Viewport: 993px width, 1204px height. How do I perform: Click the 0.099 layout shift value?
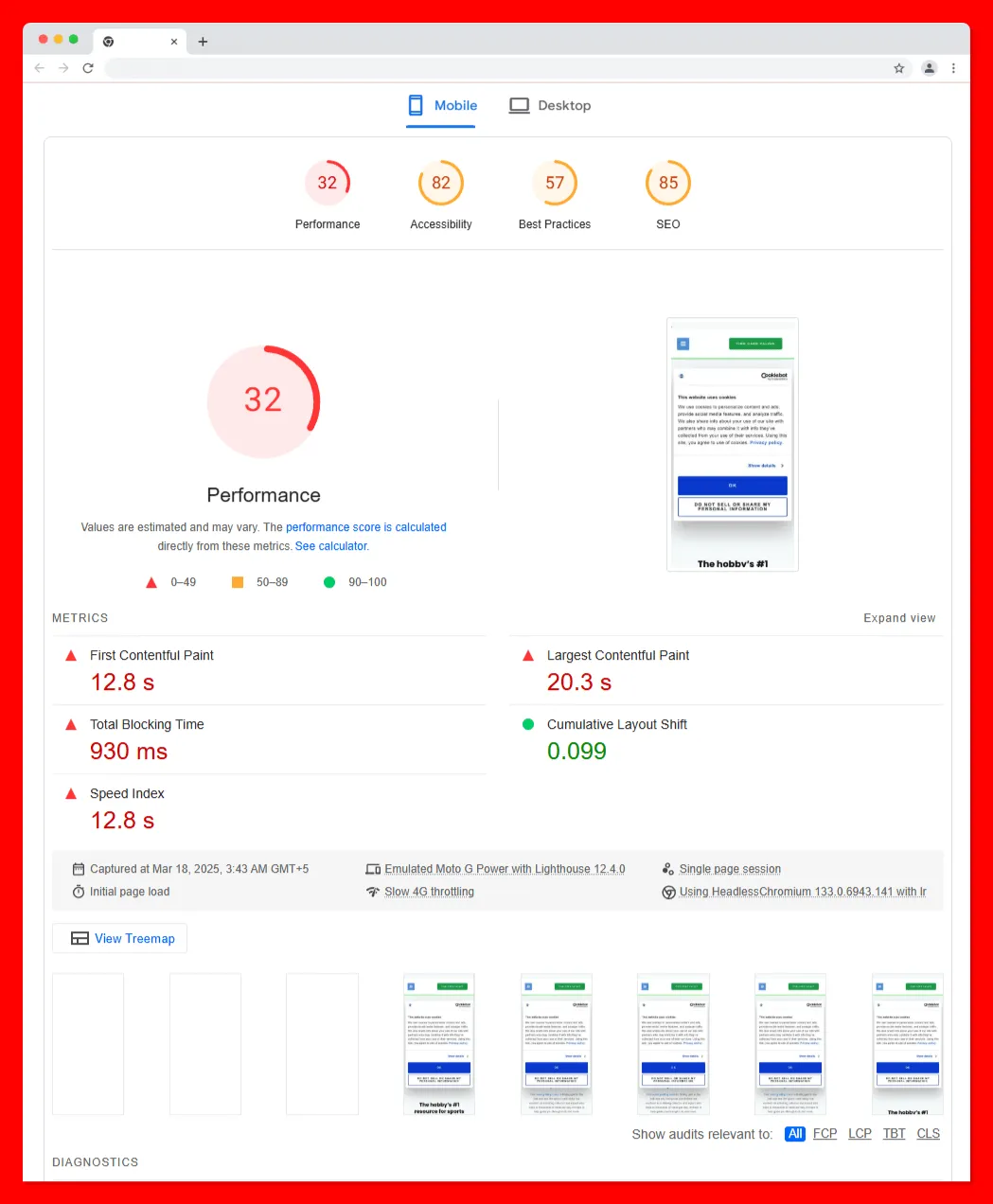click(x=576, y=752)
